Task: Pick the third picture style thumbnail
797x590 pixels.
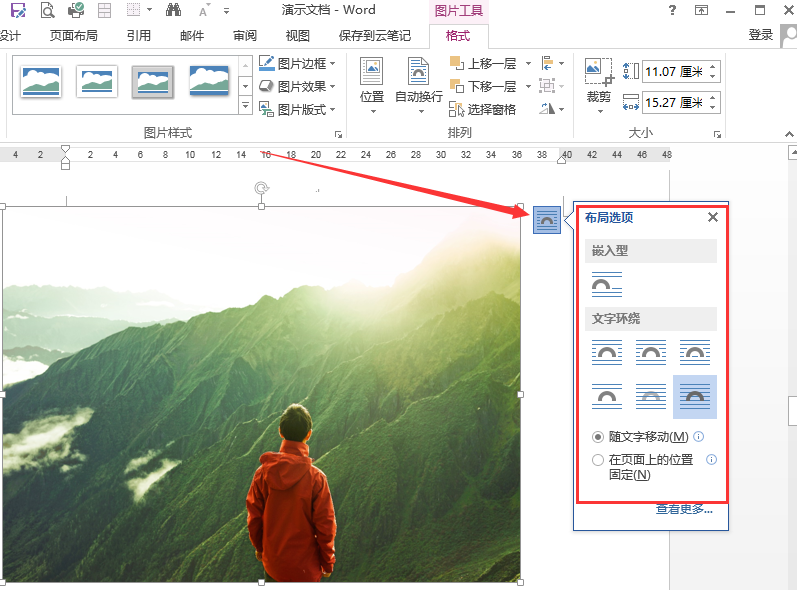Action: coord(152,82)
